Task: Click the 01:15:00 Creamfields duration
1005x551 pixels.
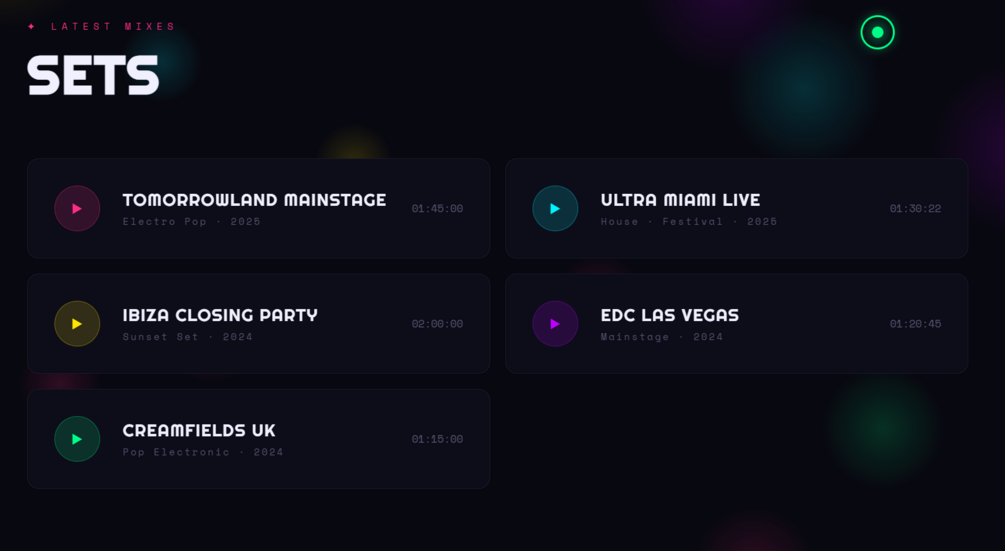Action: point(437,439)
